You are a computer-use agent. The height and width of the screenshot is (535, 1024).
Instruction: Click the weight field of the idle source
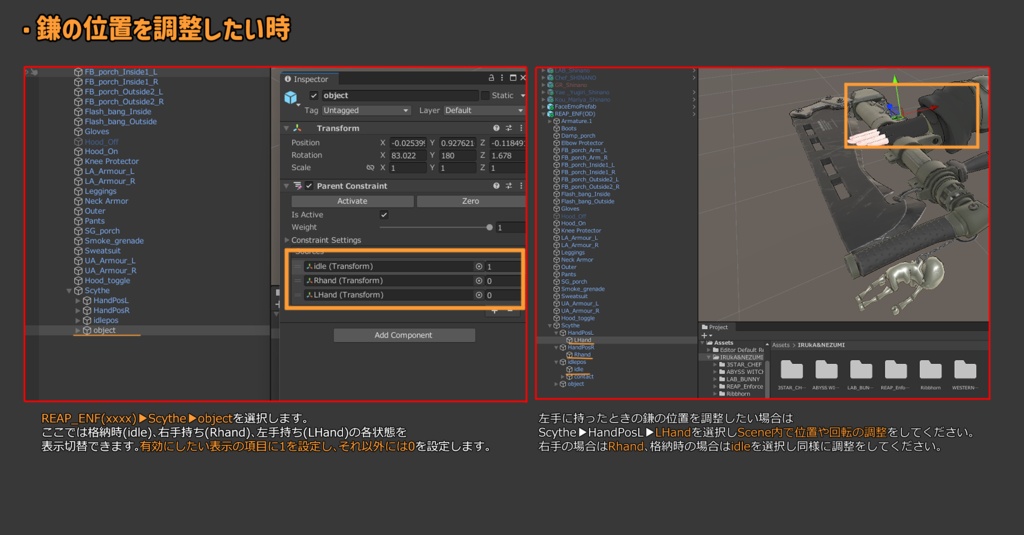[502, 267]
